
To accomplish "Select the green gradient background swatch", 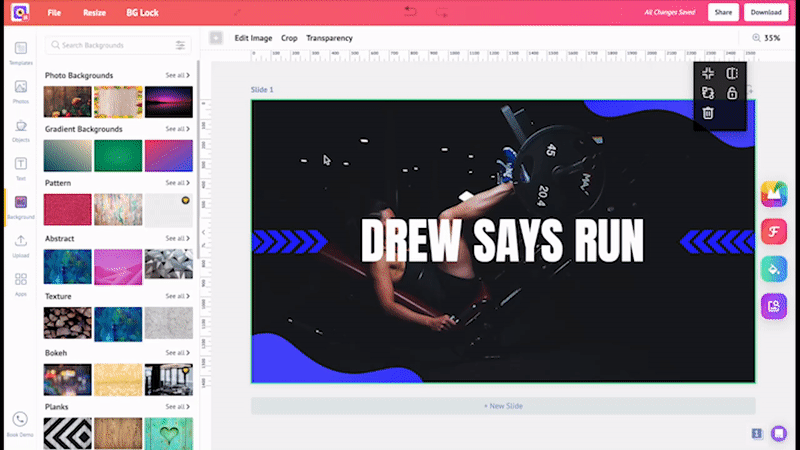I will click(118, 156).
